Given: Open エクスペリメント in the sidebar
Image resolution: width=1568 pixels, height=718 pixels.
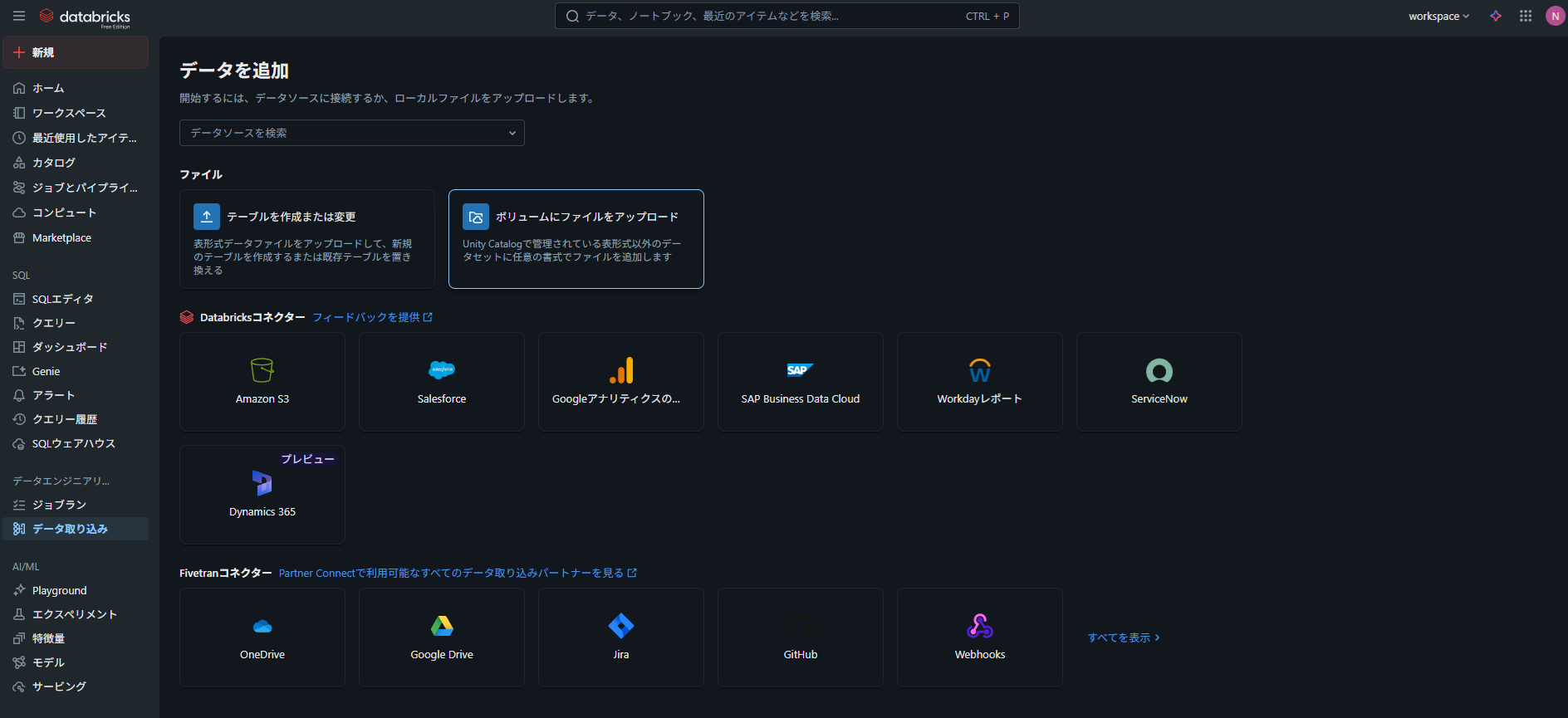Looking at the screenshot, I should 76,614.
